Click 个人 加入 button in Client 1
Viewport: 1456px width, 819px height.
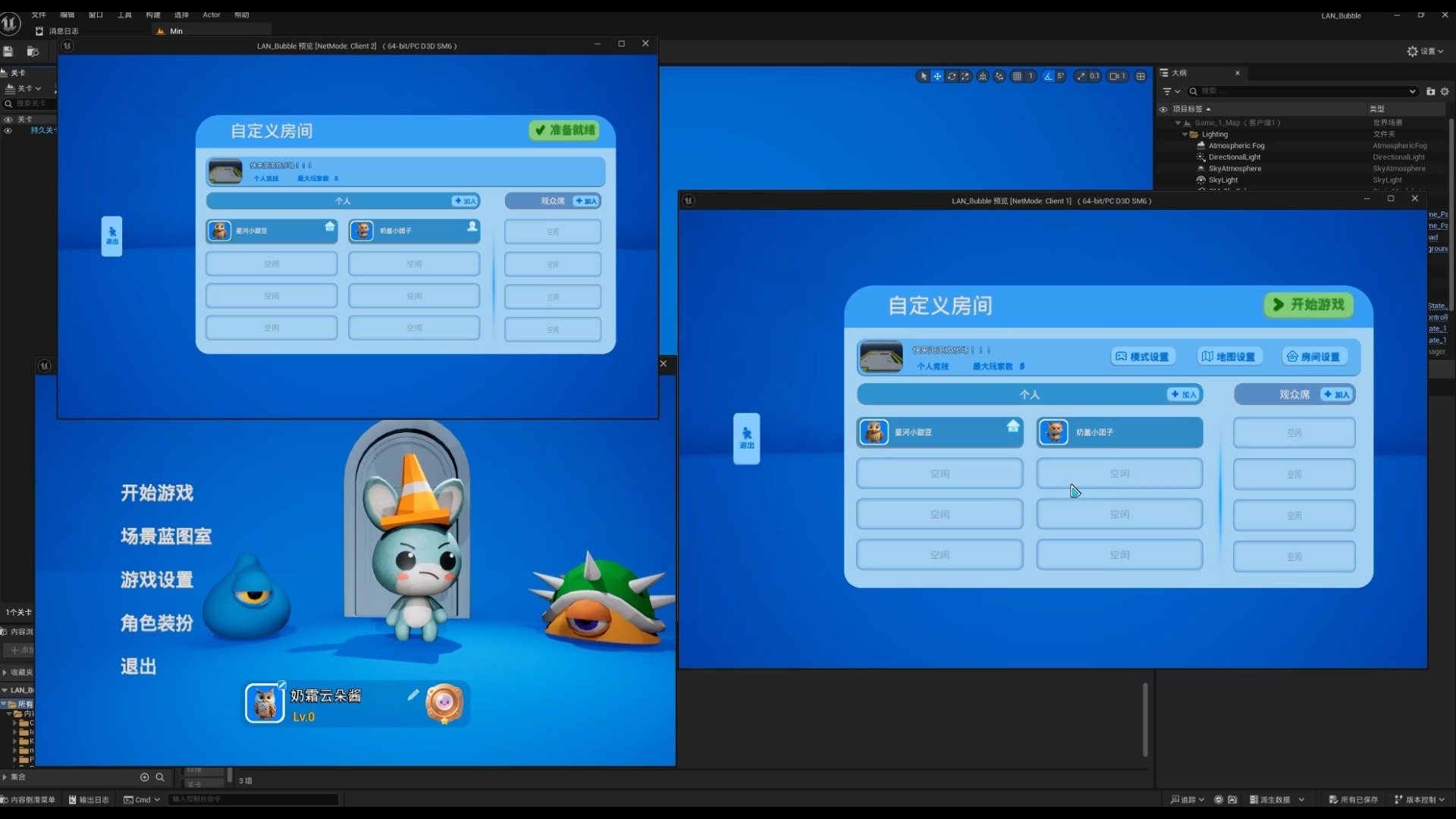tap(1183, 394)
